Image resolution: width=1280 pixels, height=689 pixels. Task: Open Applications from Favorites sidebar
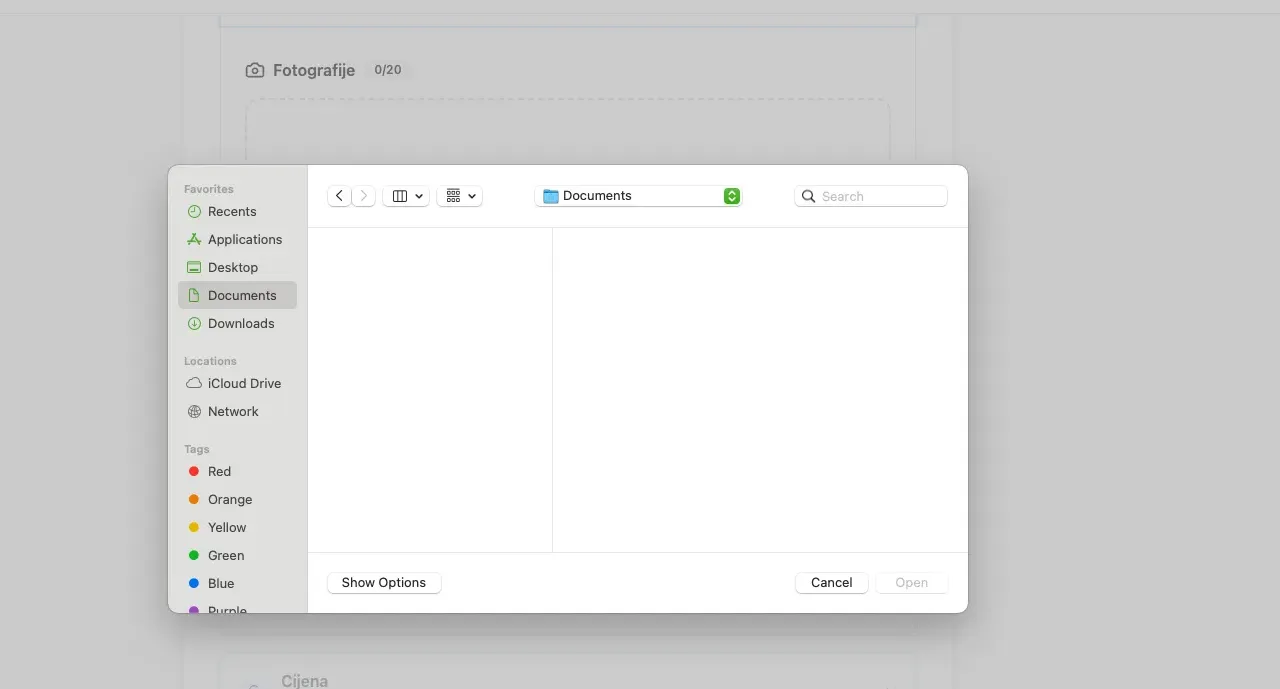click(x=244, y=240)
